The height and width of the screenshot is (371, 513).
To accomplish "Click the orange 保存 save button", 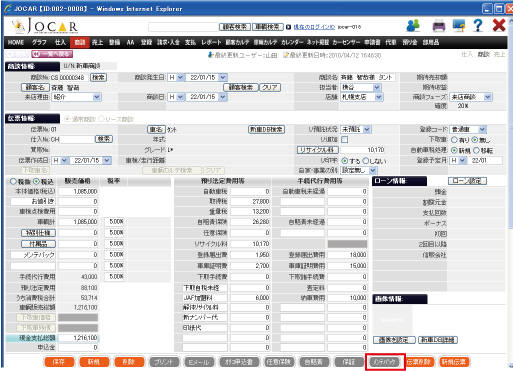I will [x=59, y=362].
